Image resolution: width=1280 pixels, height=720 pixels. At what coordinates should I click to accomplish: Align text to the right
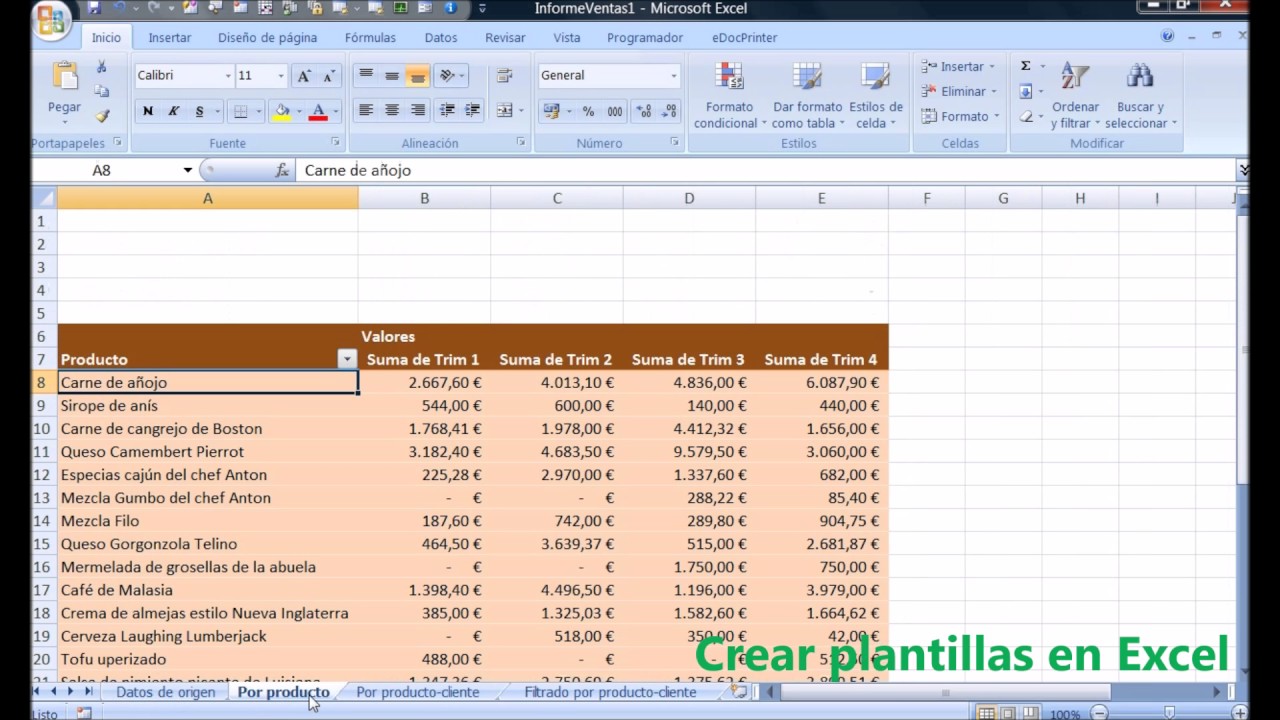[x=418, y=110]
